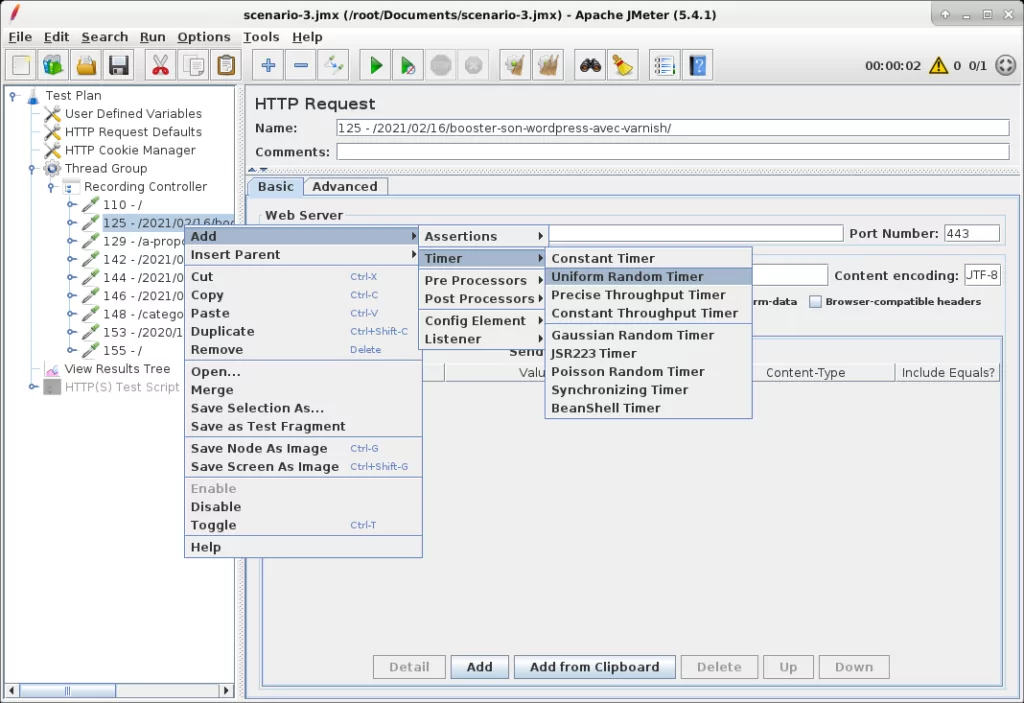Collapse the Thread Group node handle
The image size is (1024, 703).
[x=31, y=169]
